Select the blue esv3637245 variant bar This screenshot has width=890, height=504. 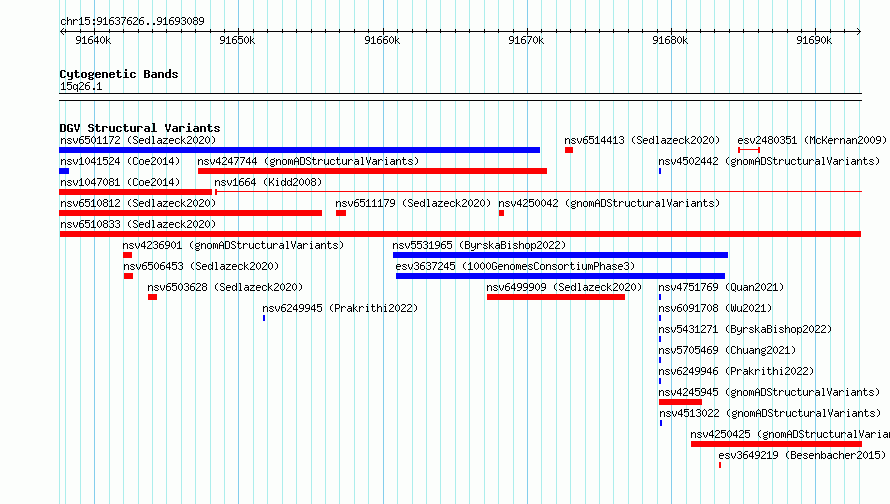click(x=560, y=276)
